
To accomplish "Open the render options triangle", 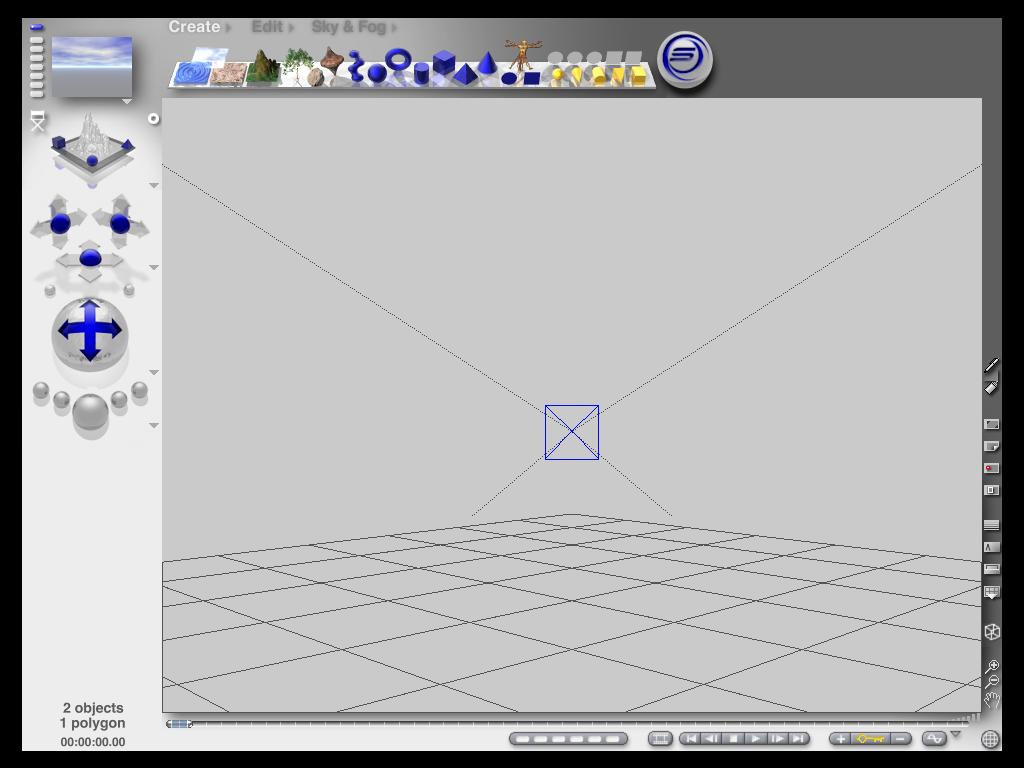I will point(154,425).
